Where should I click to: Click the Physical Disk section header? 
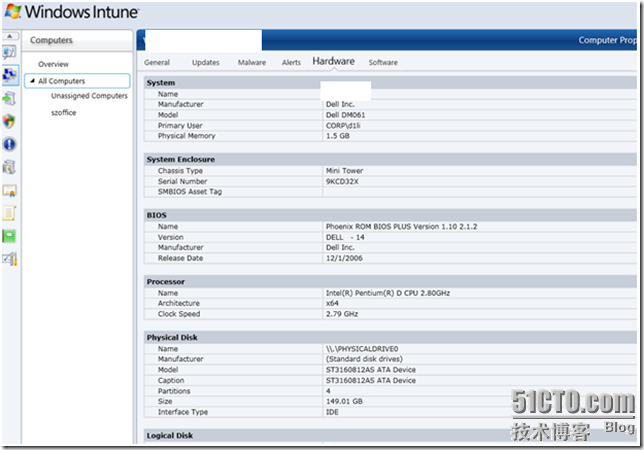pyautogui.click(x=390, y=338)
